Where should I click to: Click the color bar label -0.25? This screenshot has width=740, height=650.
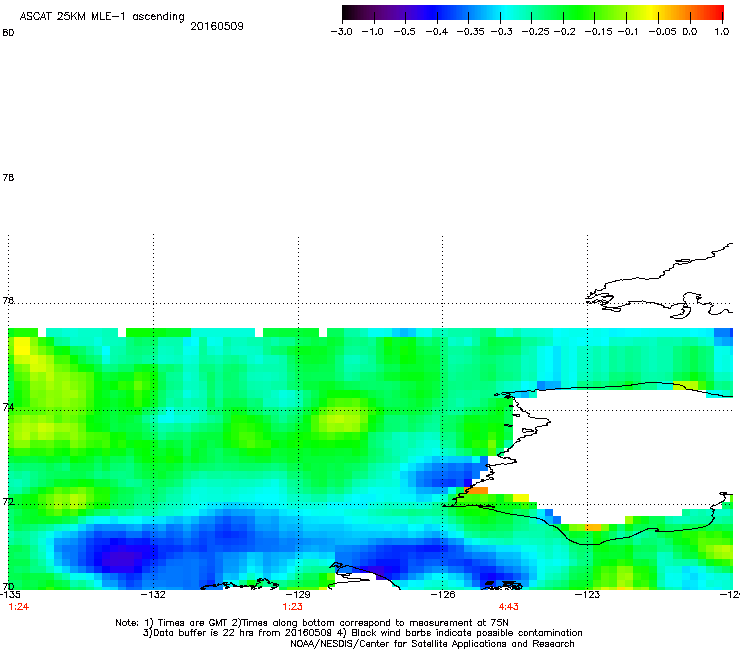(536, 32)
